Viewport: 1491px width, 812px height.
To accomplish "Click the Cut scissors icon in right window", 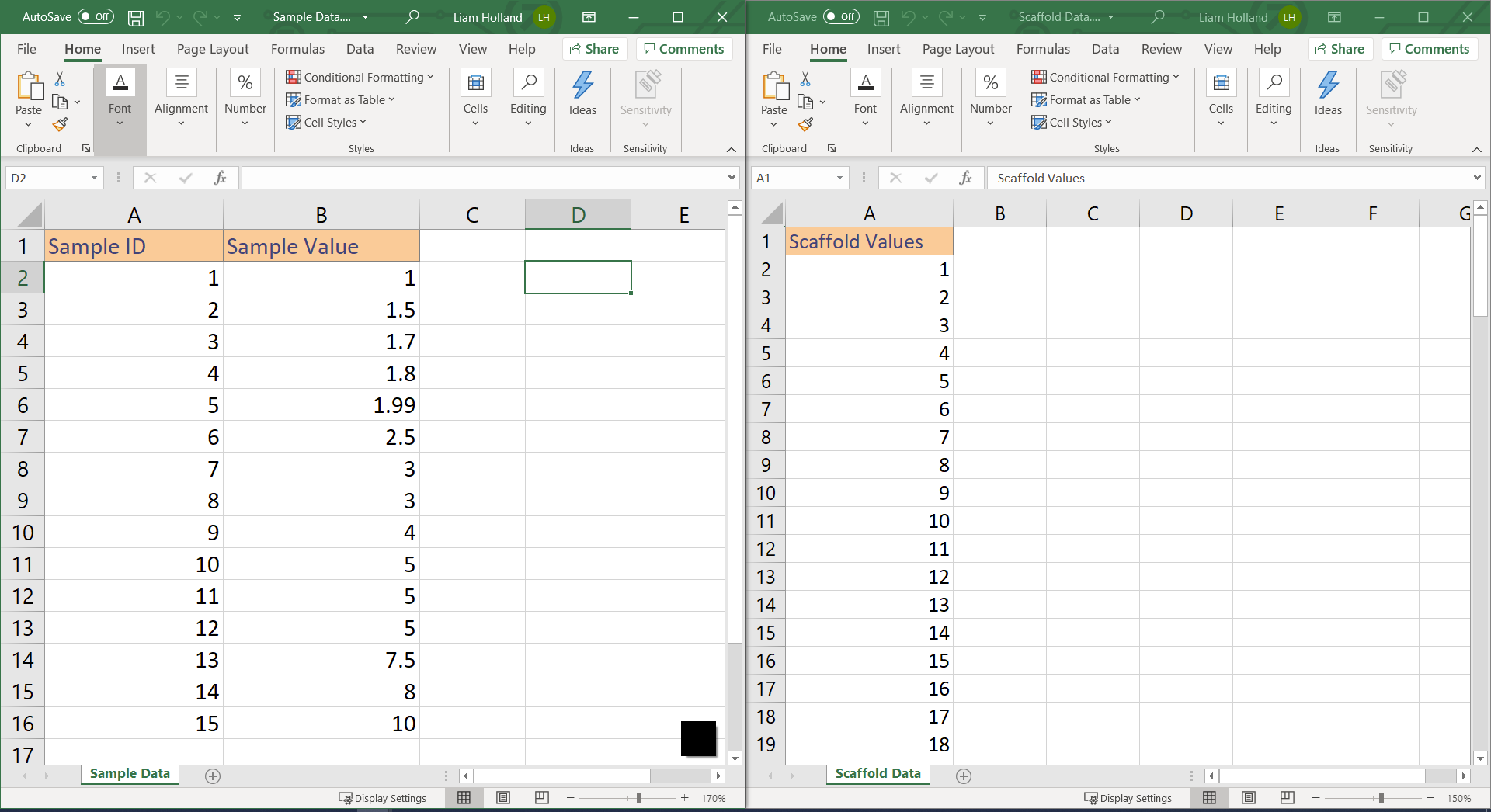I will tap(805, 79).
